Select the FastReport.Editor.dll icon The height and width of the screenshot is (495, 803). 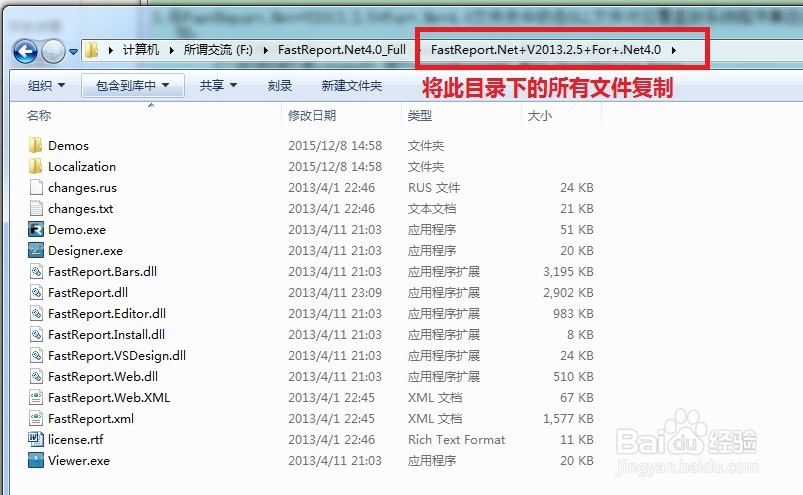36,313
